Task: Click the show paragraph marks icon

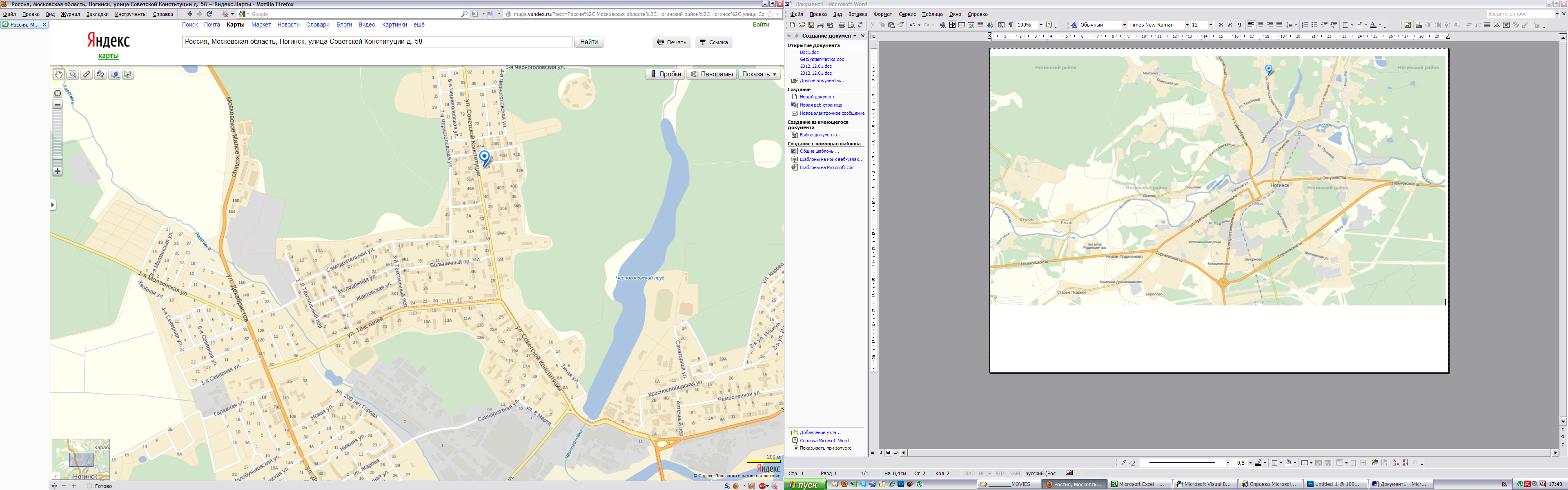Action: pos(1011,25)
